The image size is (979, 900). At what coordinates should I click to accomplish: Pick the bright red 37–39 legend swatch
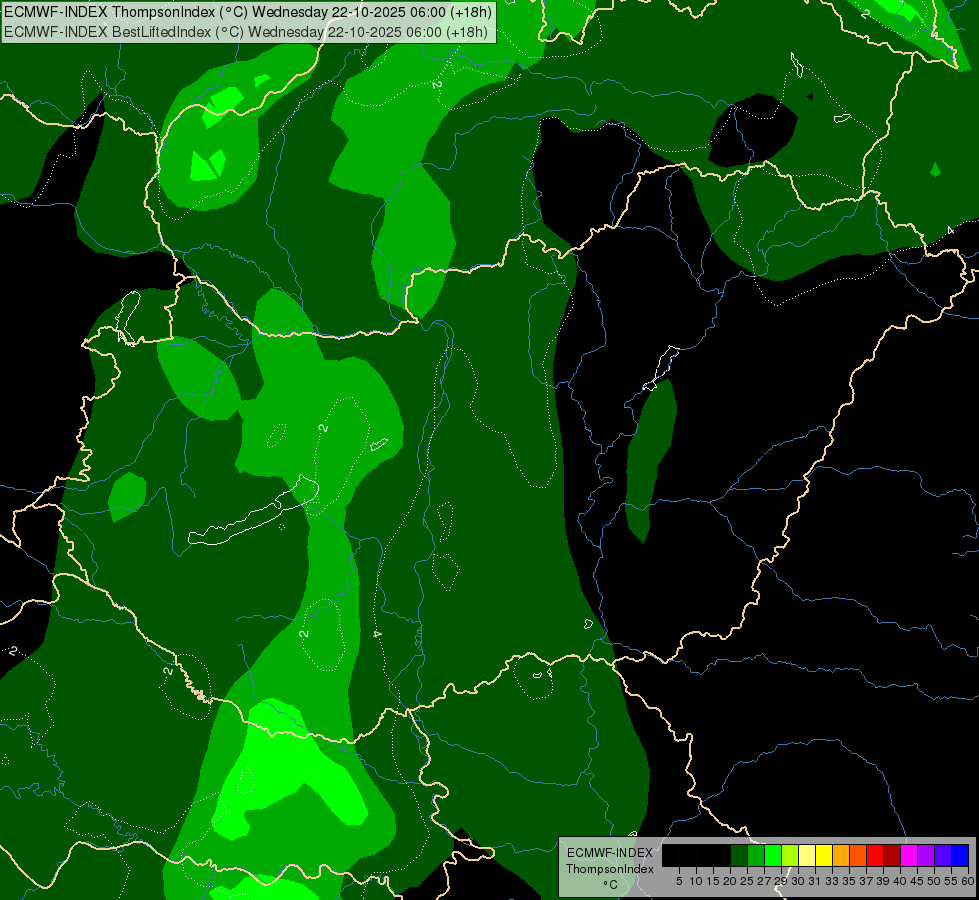875,855
